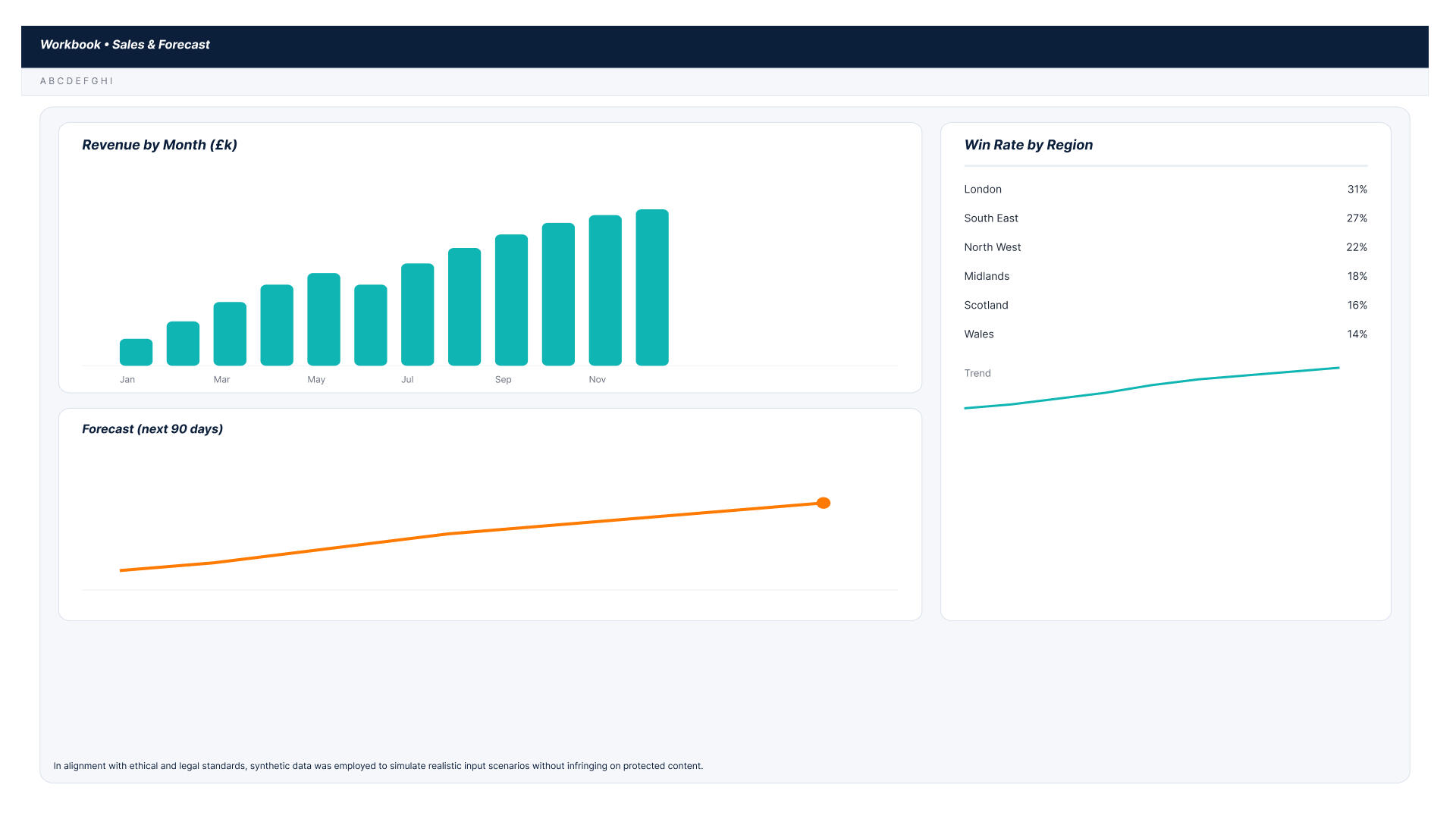
Task: Click the synthetic data footer note
Action: pyautogui.click(x=378, y=766)
